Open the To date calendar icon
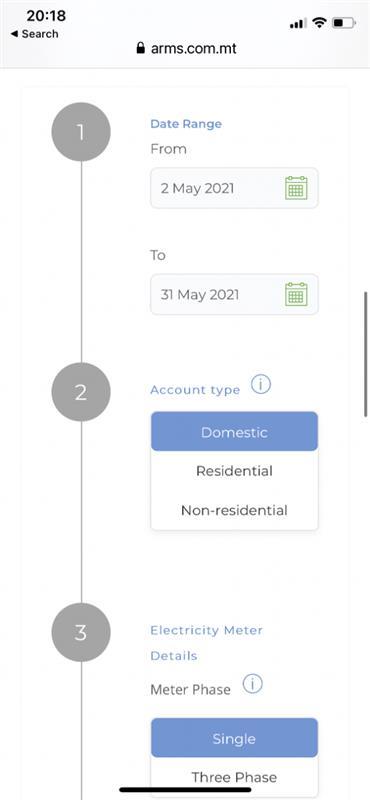 pyautogui.click(x=296, y=294)
